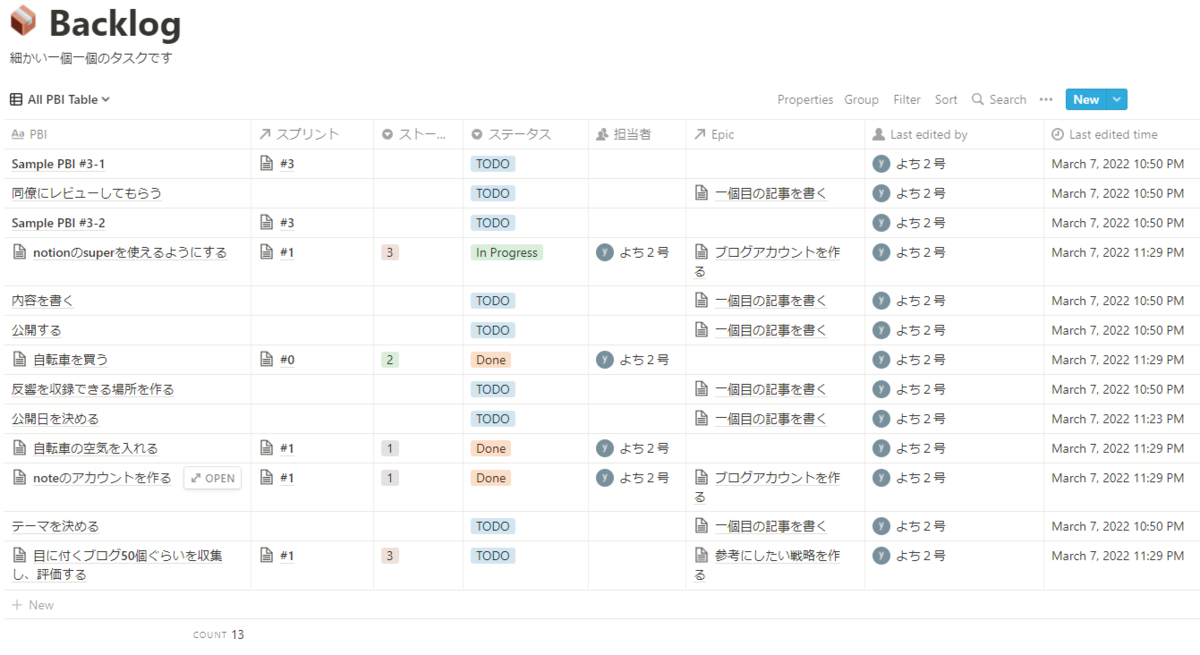Click sprint #1 page icon in 自転車の空気を入れる row
Viewport: 1200px width, 655px height.
pyautogui.click(x=266, y=448)
